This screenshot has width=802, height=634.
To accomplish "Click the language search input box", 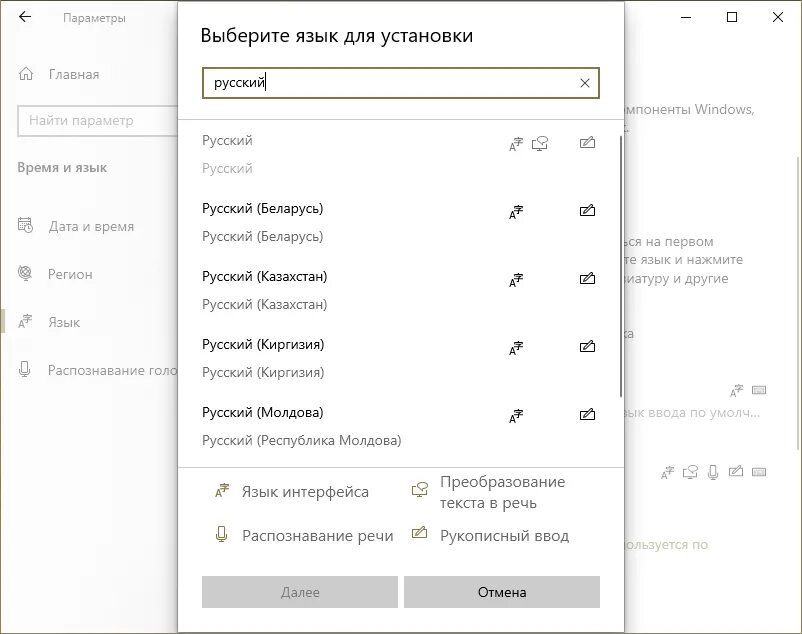I will click(400, 83).
